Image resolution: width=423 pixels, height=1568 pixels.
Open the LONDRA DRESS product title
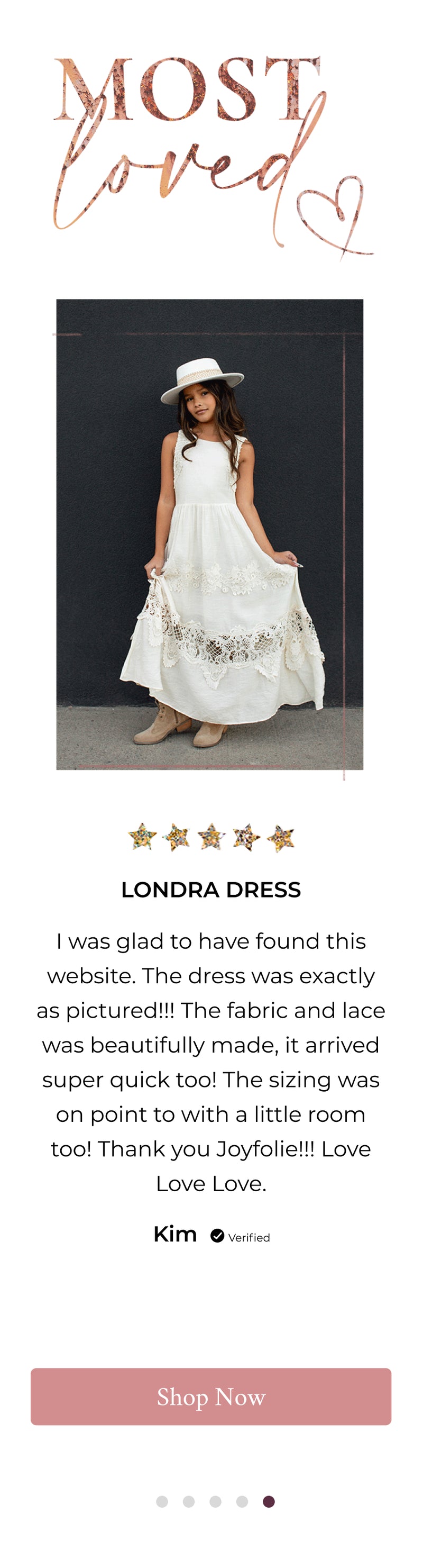211,890
